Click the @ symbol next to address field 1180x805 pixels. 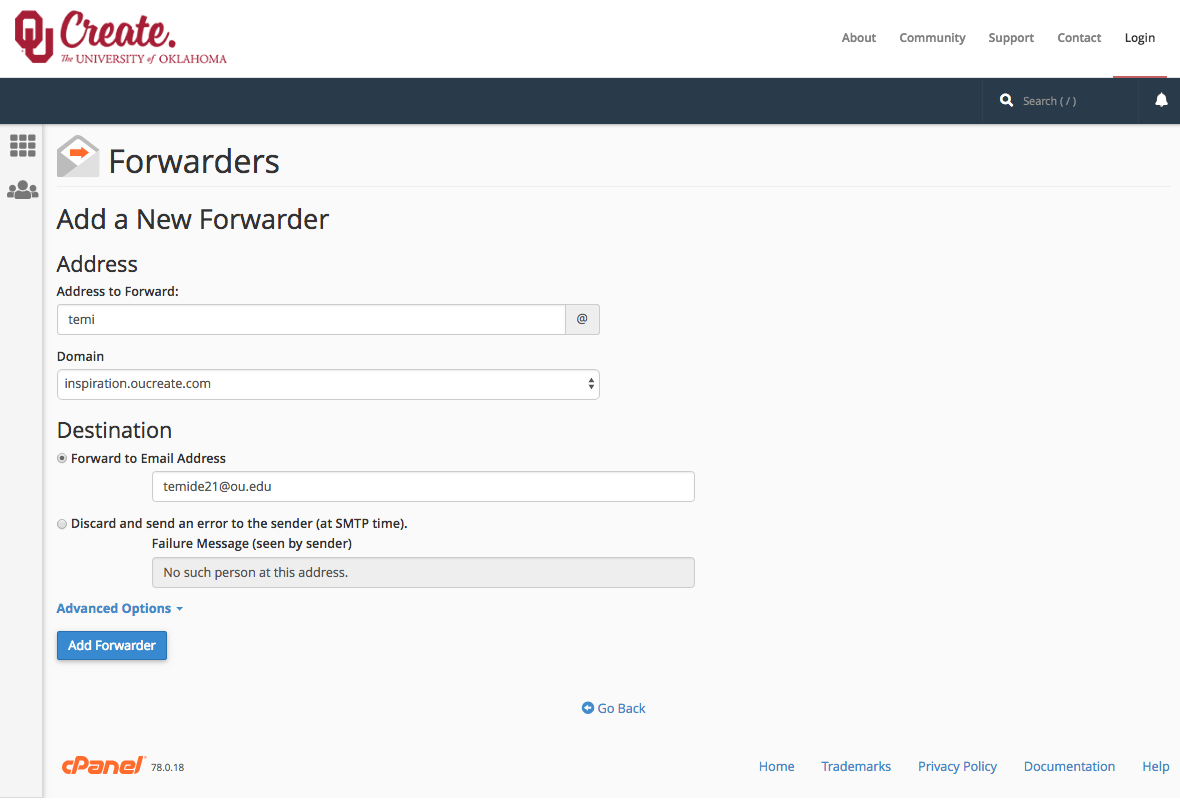582,319
